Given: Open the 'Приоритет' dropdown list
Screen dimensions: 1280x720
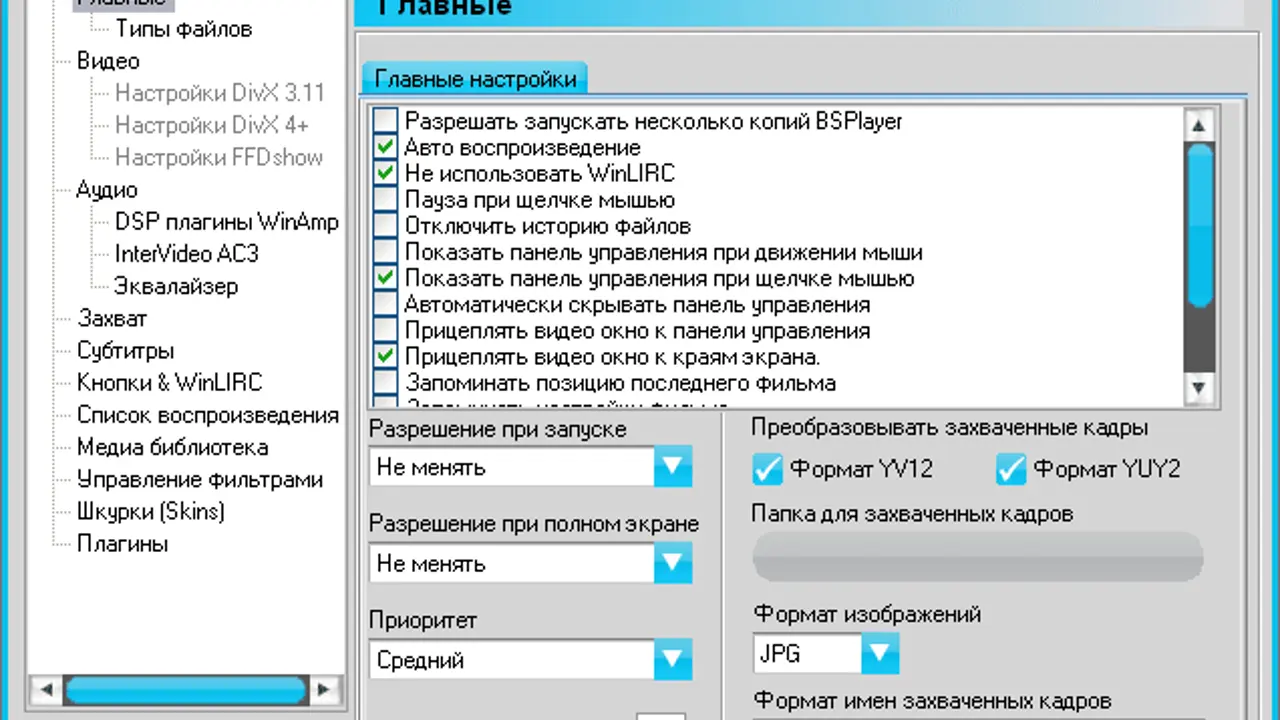Looking at the screenshot, I should coord(672,660).
